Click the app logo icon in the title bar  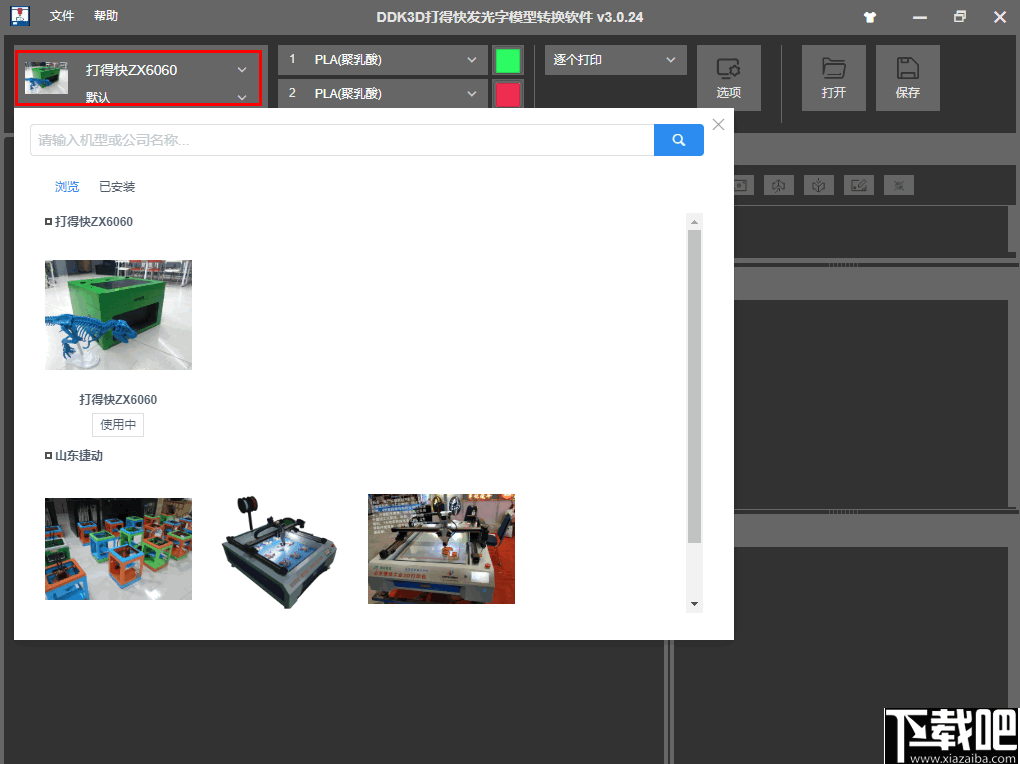point(18,16)
